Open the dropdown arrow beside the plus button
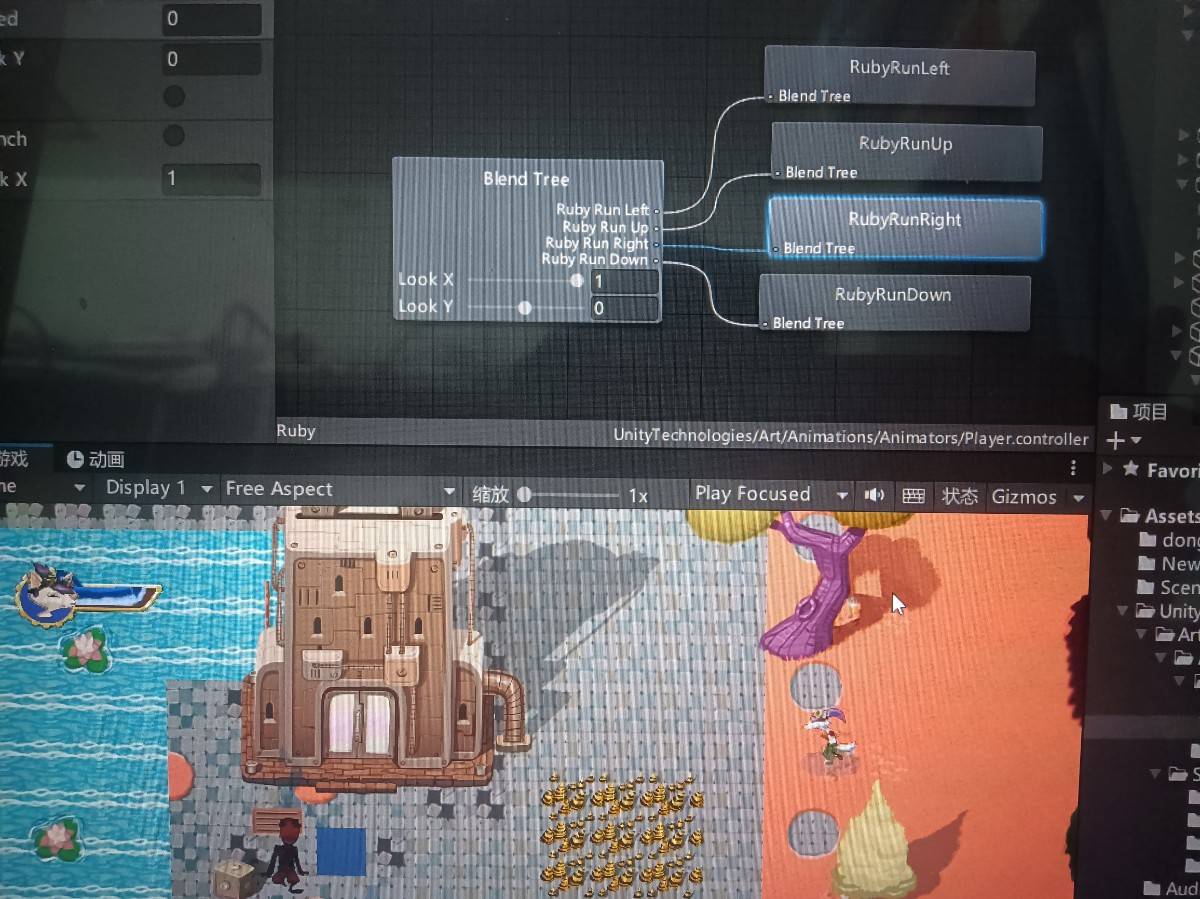Viewport: 1200px width, 899px height. point(1137,441)
